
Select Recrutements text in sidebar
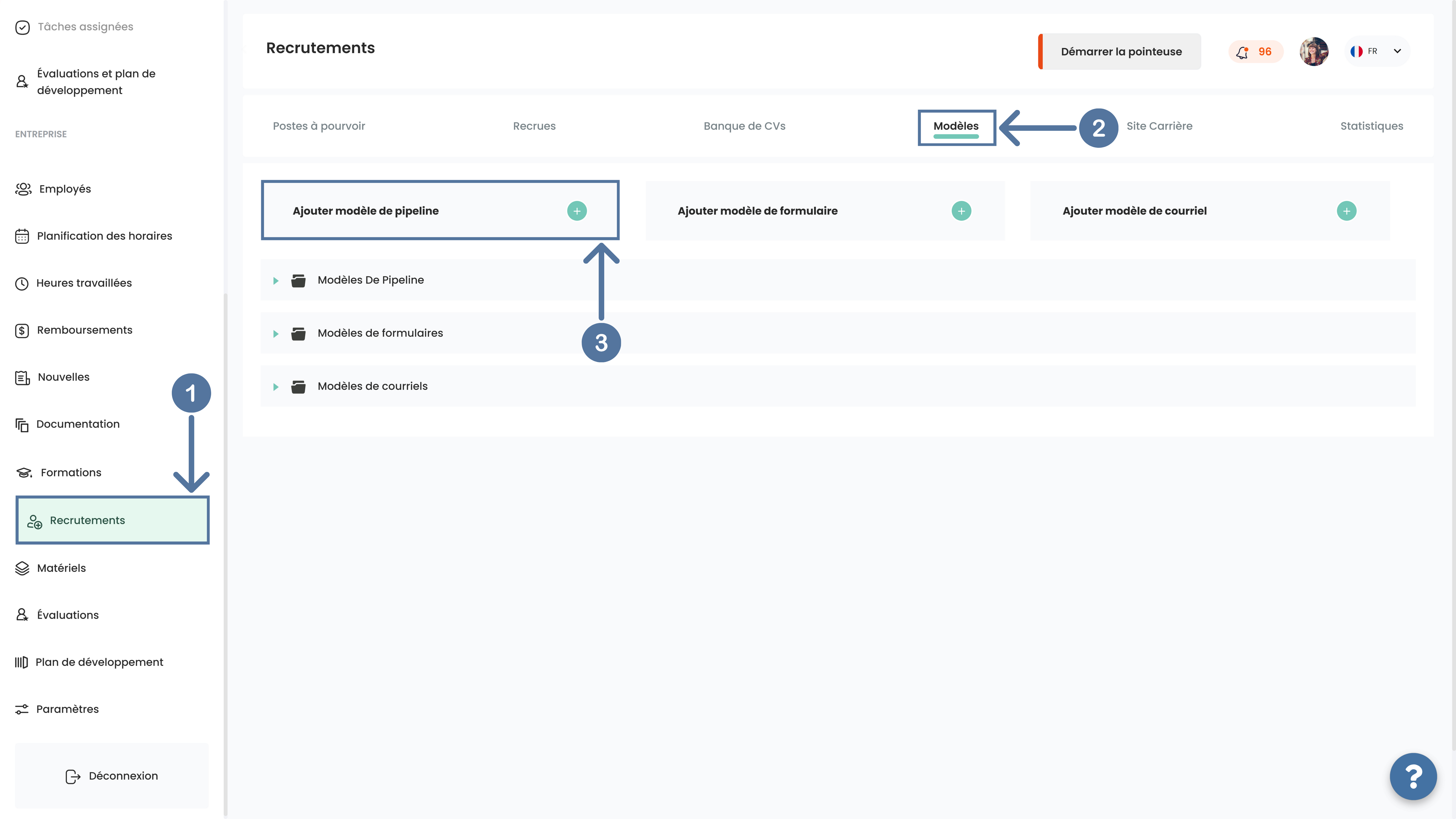(x=88, y=521)
